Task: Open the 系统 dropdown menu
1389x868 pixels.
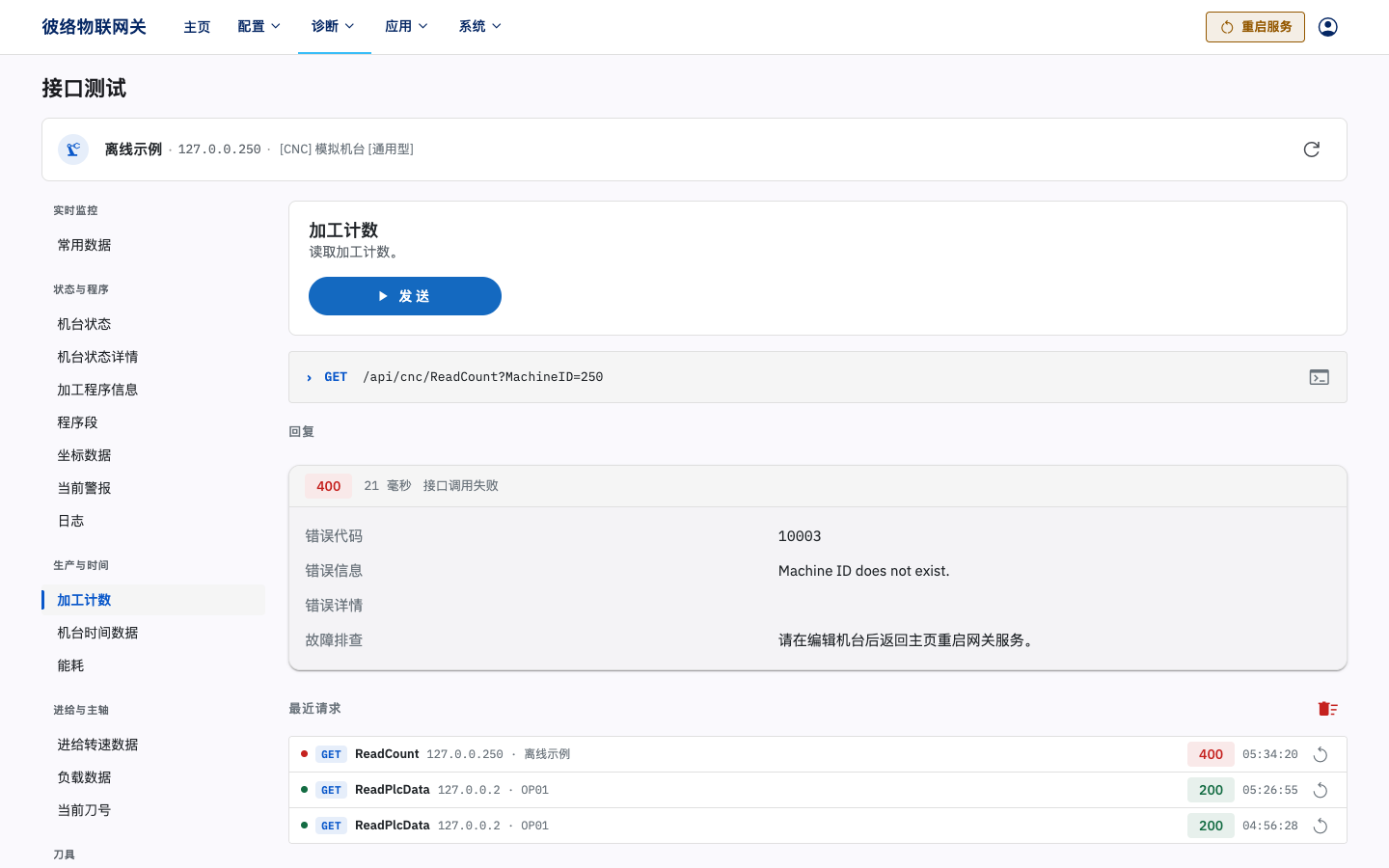Action: pos(479,26)
